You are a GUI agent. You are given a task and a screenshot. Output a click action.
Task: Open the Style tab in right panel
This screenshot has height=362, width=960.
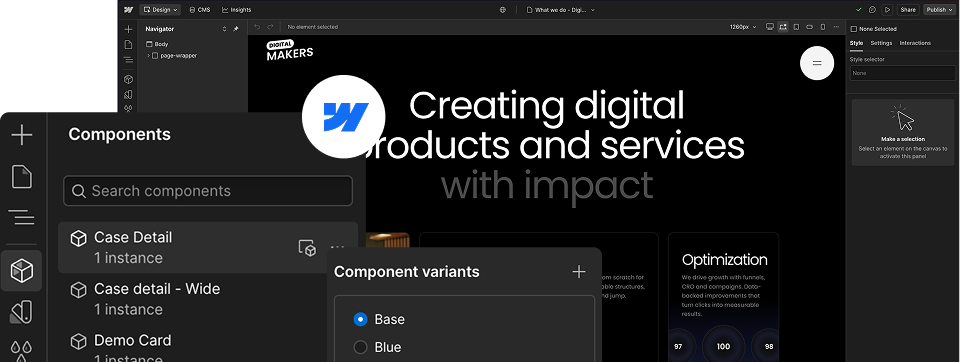tap(857, 43)
